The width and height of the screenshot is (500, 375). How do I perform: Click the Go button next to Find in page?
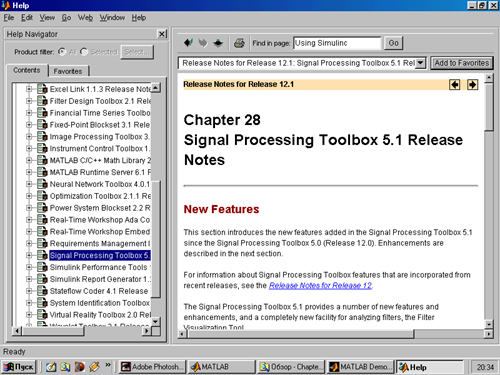click(x=393, y=43)
